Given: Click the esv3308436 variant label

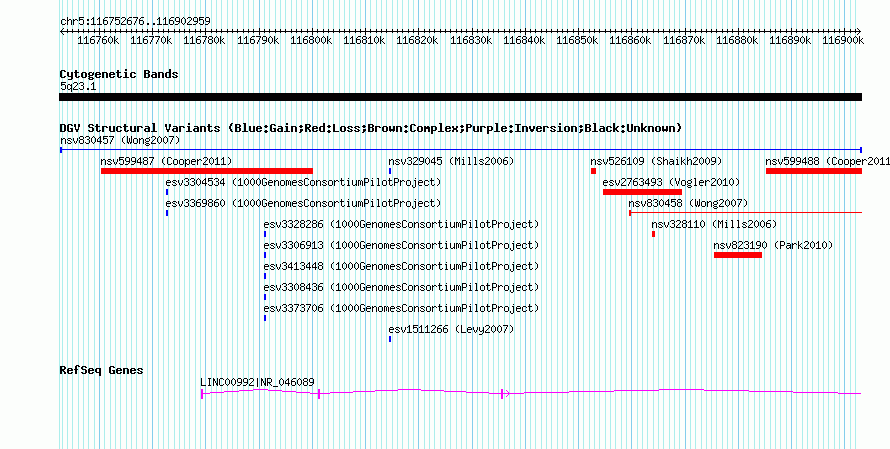Looking at the screenshot, I should pyautogui.click(x=401, y=287).
